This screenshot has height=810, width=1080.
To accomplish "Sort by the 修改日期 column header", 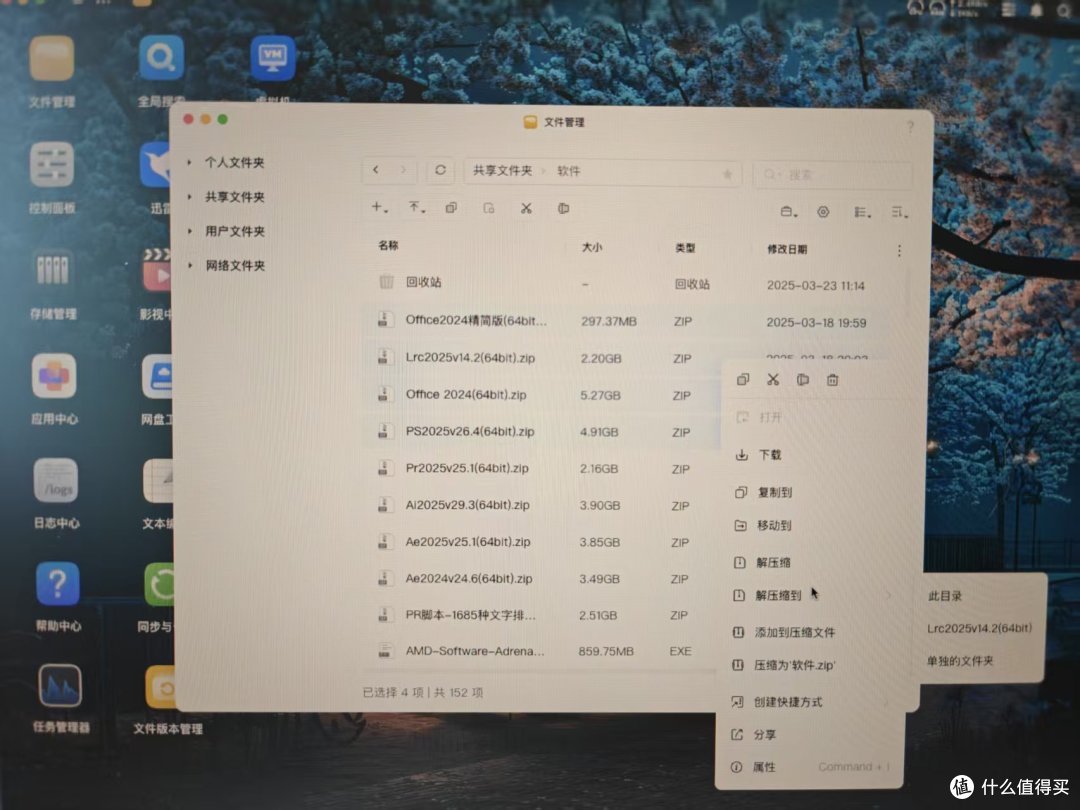I will click(787, 249).
